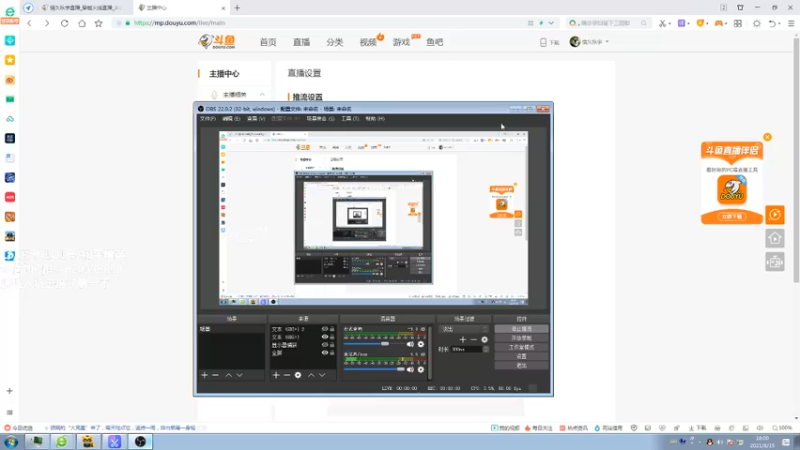
Task: Click the browser forward arrow
Action: pyautogui.click(x=47, y=23)
